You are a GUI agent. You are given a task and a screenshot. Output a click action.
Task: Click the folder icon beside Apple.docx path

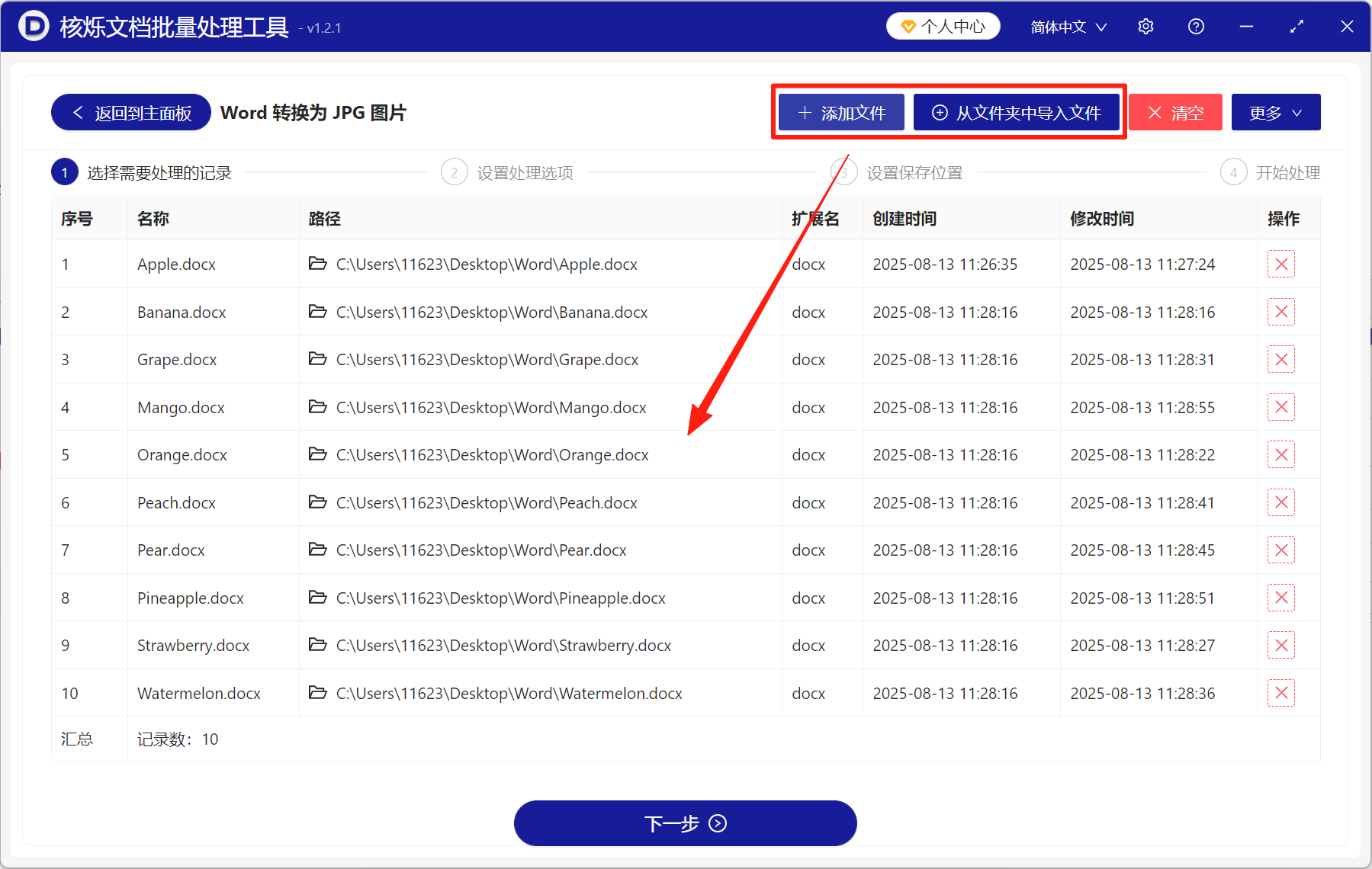coord(318,264)
